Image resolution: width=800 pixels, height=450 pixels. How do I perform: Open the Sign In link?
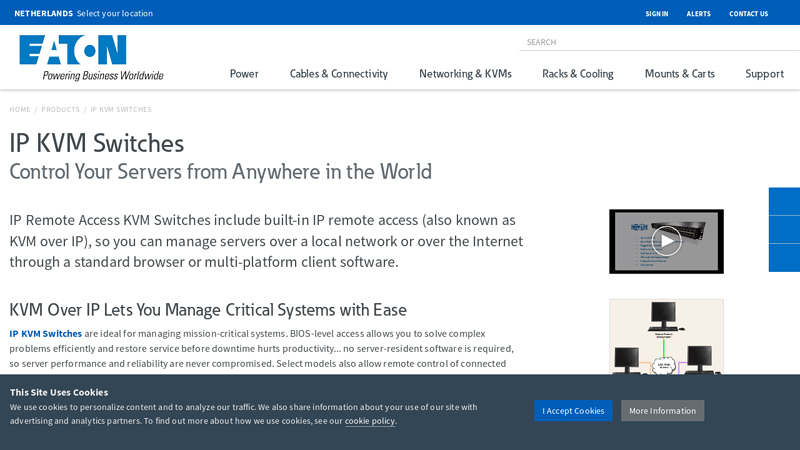click(656, 14)
